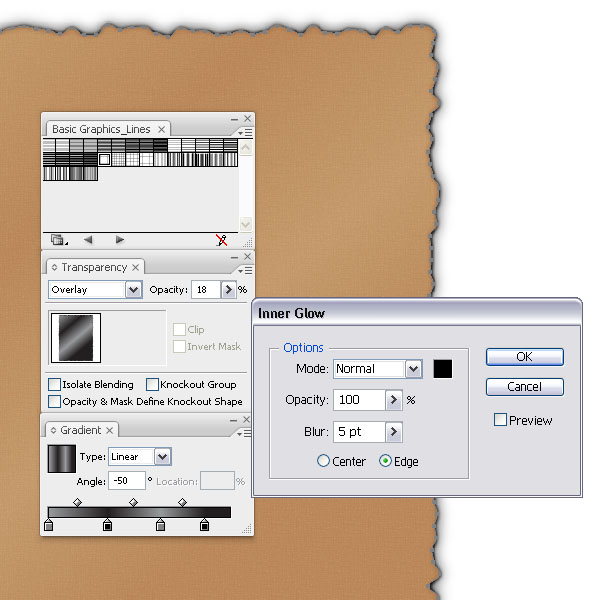Collapse the Transparency panel with minimize dash
This screenshot has width=600, height=600.
[234, 258]
